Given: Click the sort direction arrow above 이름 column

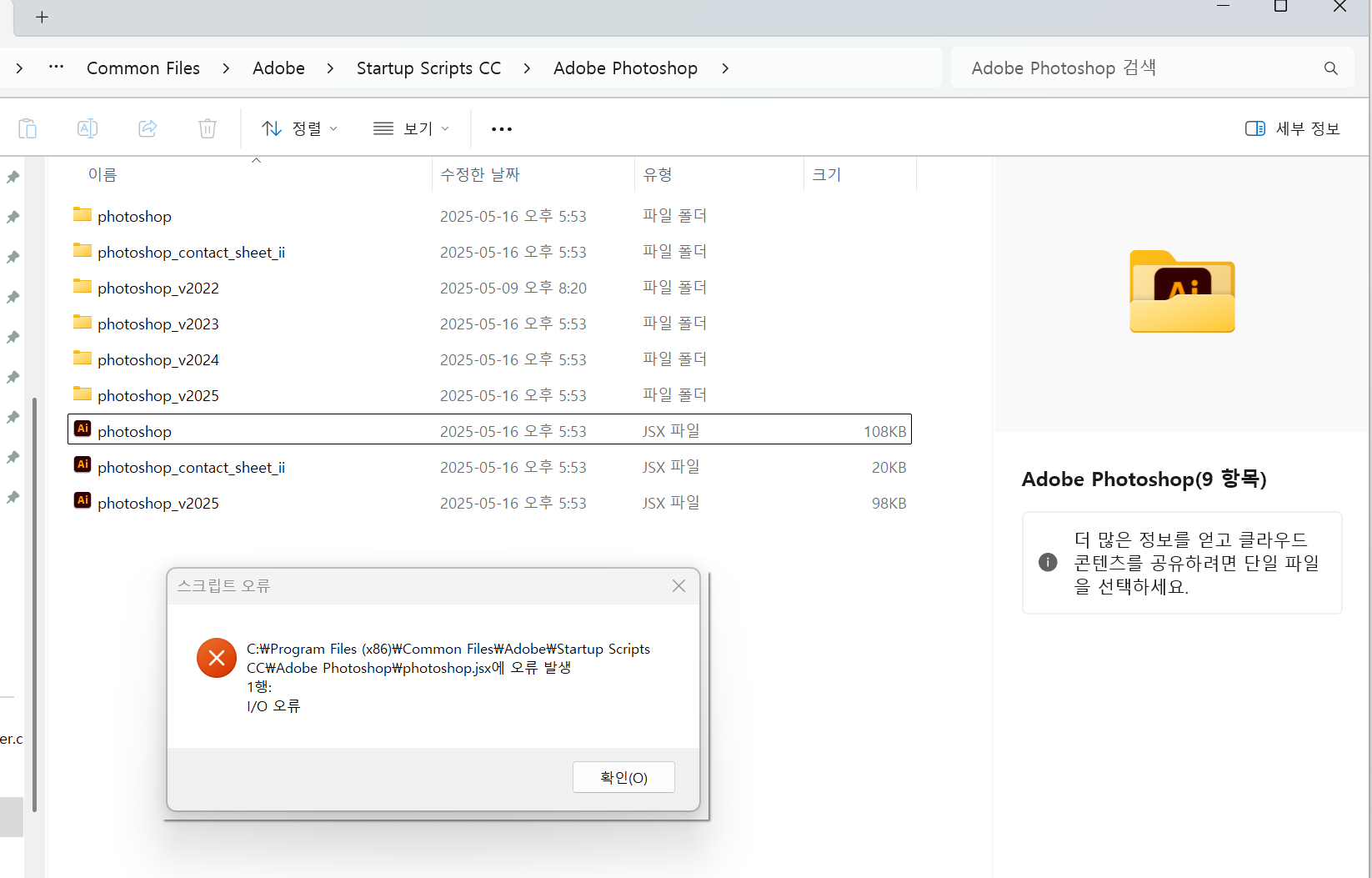Looking at the screenshot, I should click(x=256, y=160).
